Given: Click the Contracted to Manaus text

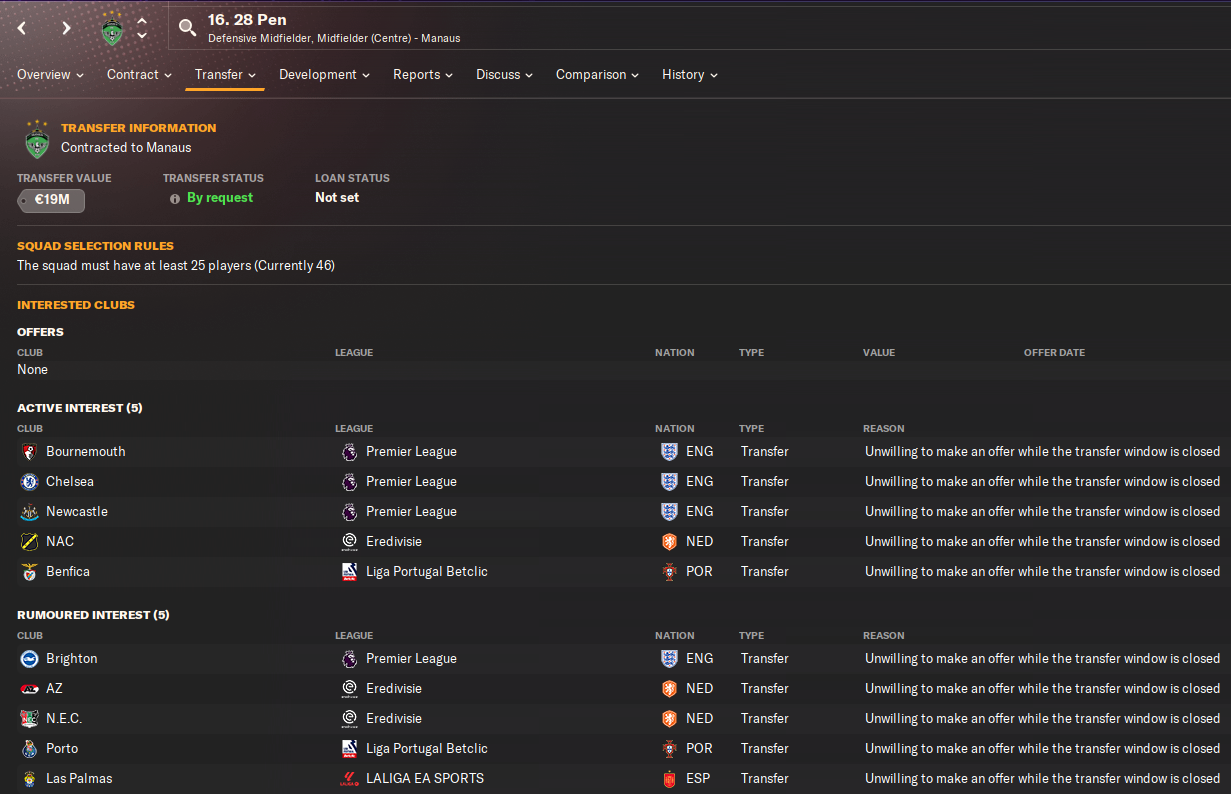Looking at the screenshot, I should 126,148.
